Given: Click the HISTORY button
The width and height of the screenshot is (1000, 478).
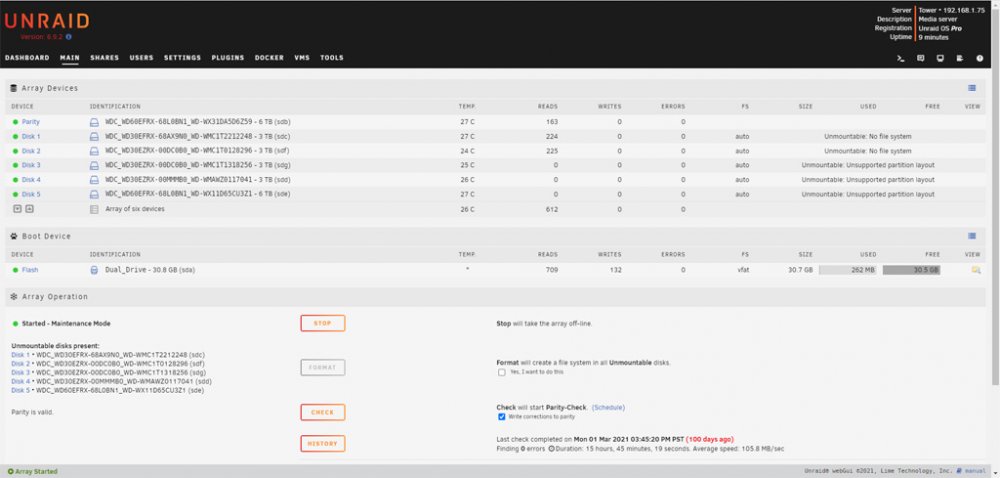Looking at the screenshot, I should pyautogui.click(x=323, y=444).
